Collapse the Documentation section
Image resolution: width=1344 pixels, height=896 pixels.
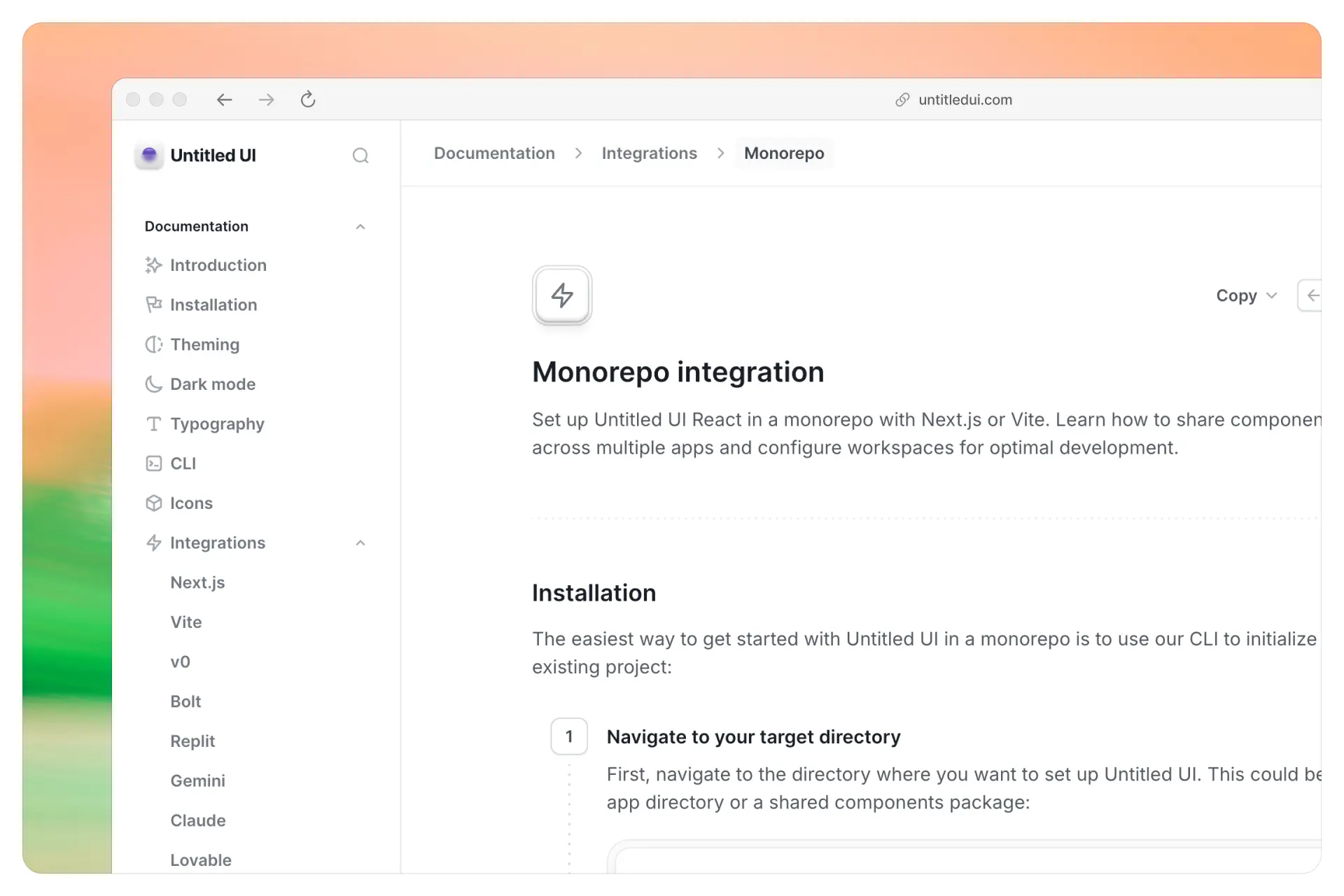[x=360, y=226]
